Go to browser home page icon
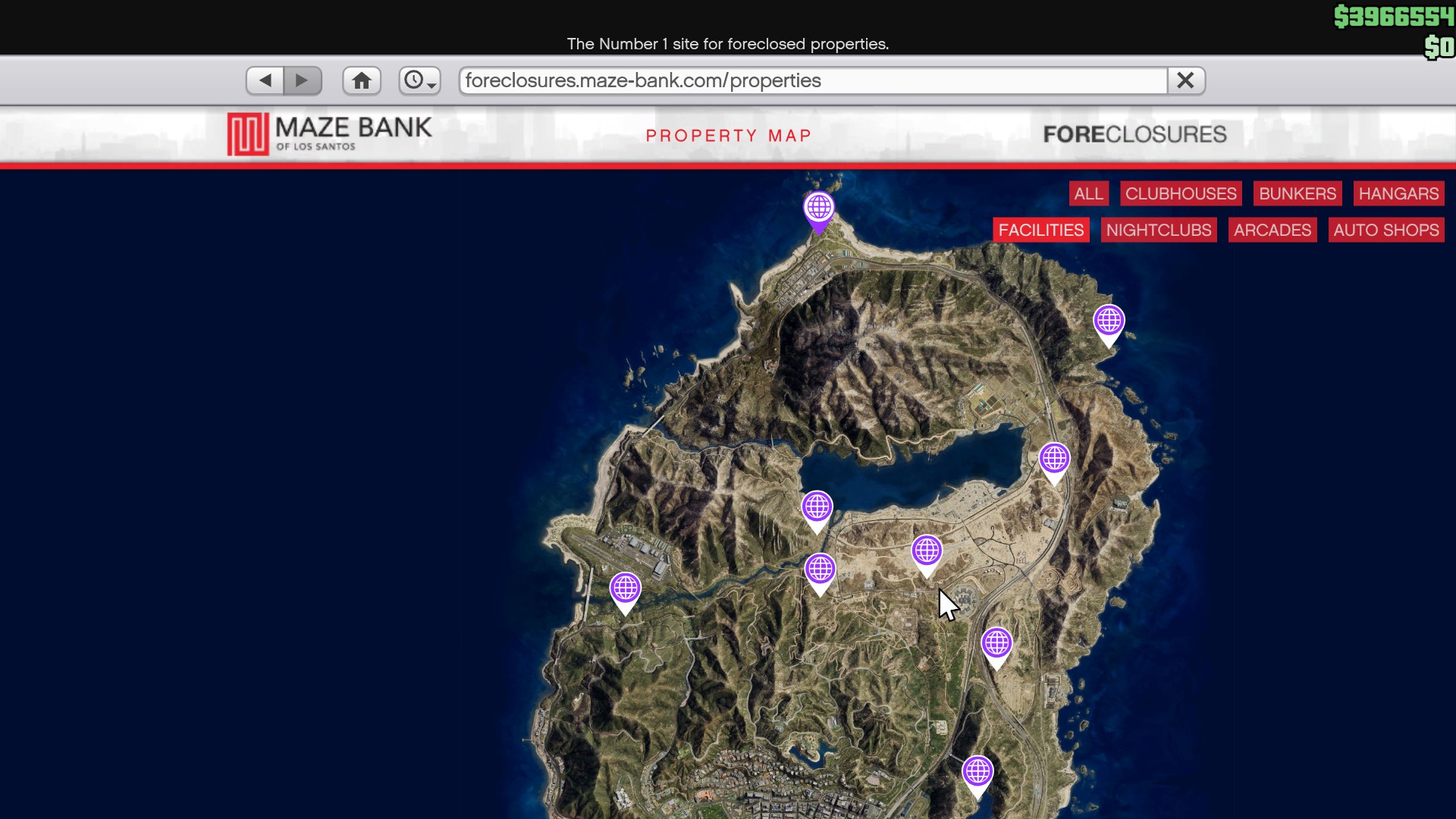Viewport: 1456px width, 819px height. click(362, 80)
